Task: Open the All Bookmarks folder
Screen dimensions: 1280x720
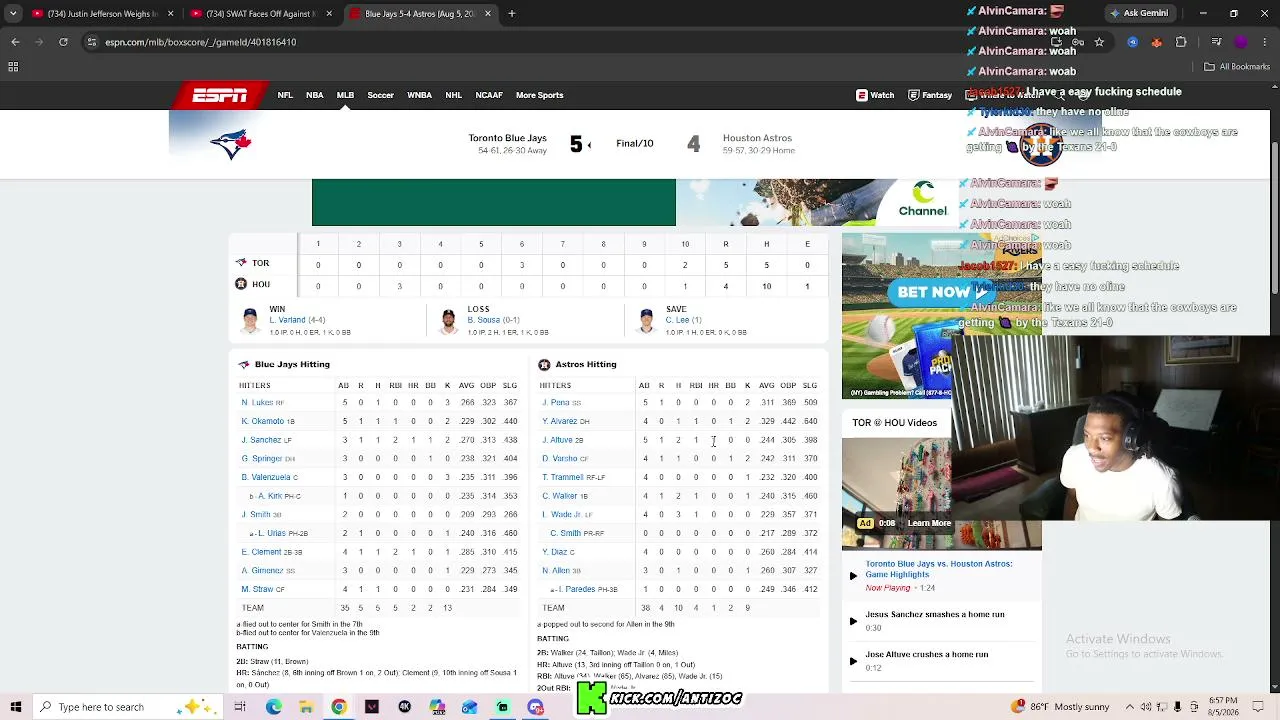Action: pyautogui.click(x=1237, y=67)
